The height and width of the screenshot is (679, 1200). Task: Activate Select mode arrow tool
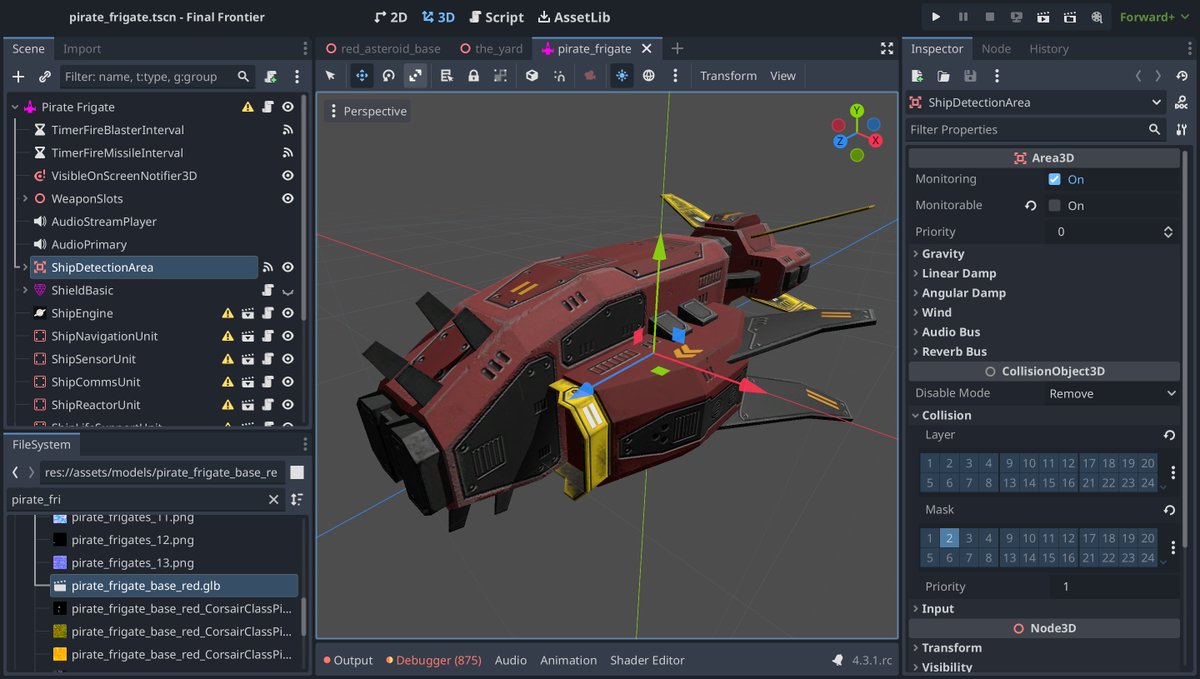(332, 75)
